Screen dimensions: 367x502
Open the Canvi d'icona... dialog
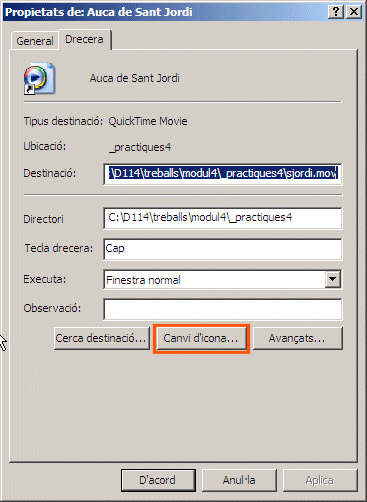coord(201,338)
